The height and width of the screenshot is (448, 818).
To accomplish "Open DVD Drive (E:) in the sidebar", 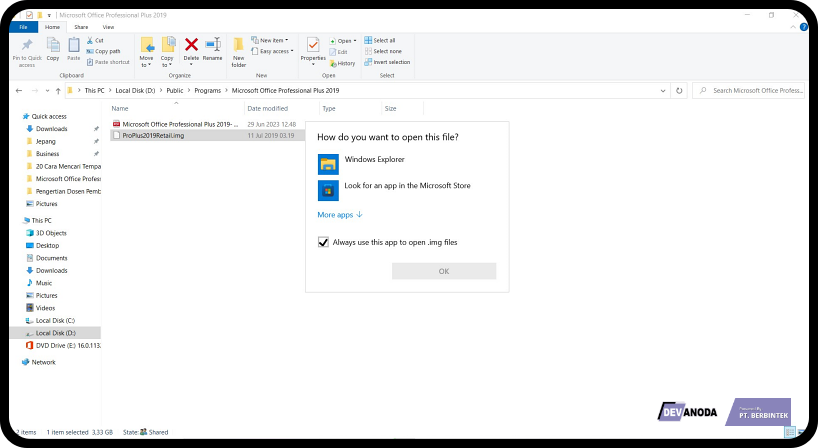I will pyautogui.click(x=68, y=346).
